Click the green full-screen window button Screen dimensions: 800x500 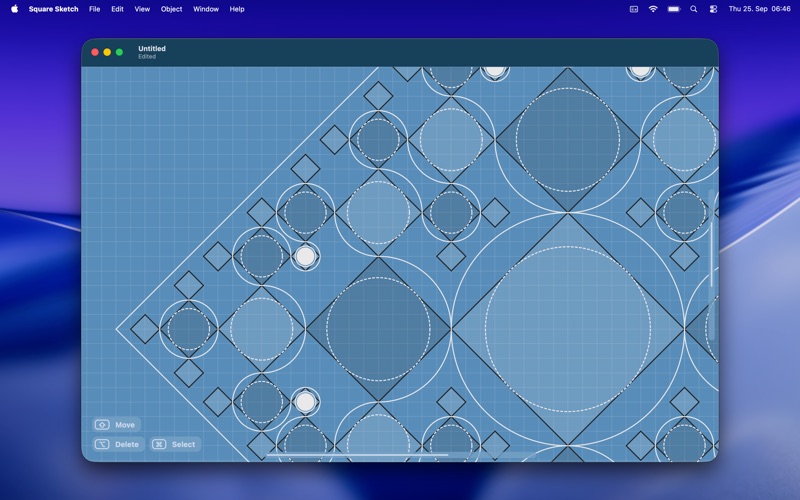[x=119, y=52]
